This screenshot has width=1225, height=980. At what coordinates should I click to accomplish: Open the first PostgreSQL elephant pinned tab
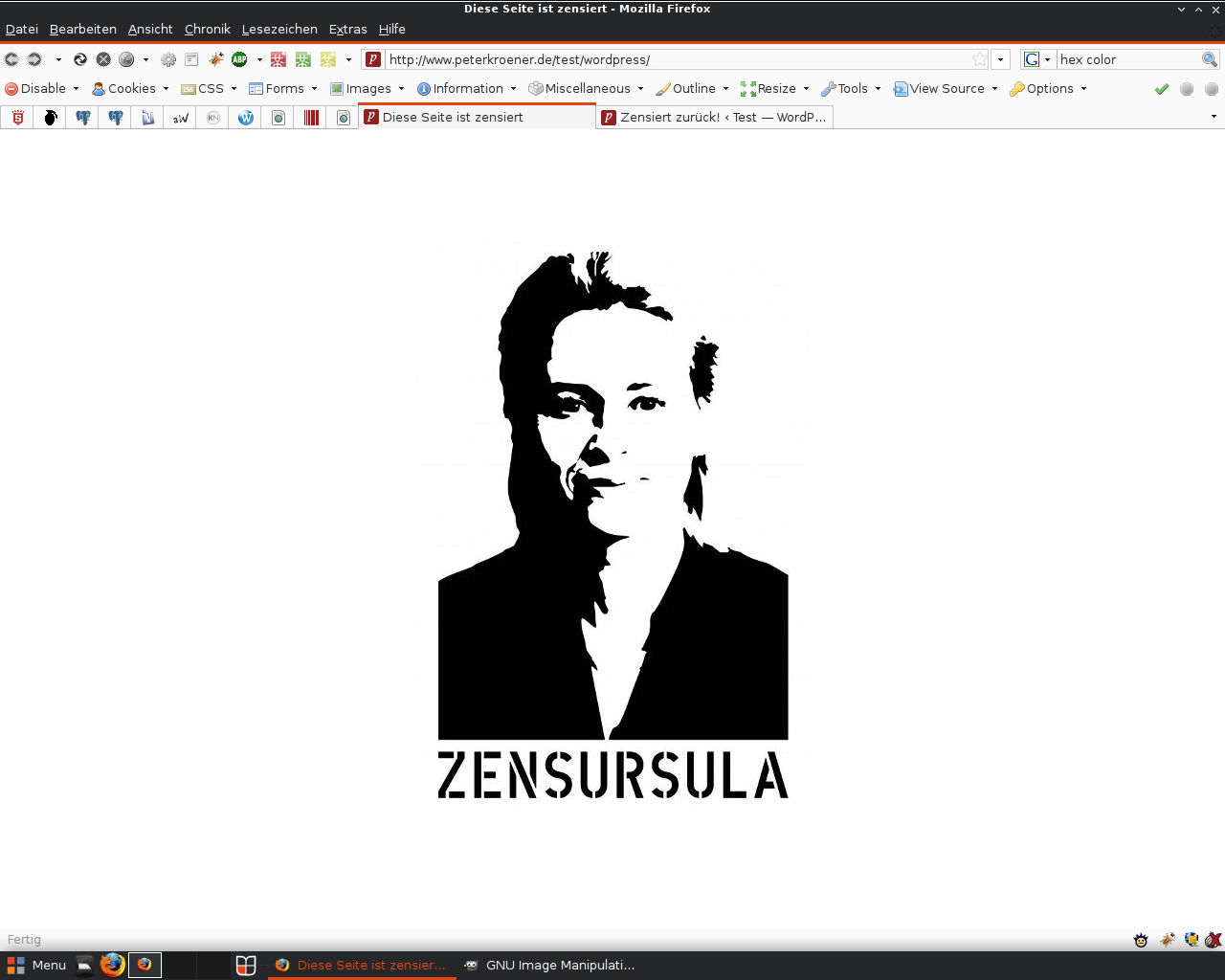pyautogui.click(x=83, y=118)
